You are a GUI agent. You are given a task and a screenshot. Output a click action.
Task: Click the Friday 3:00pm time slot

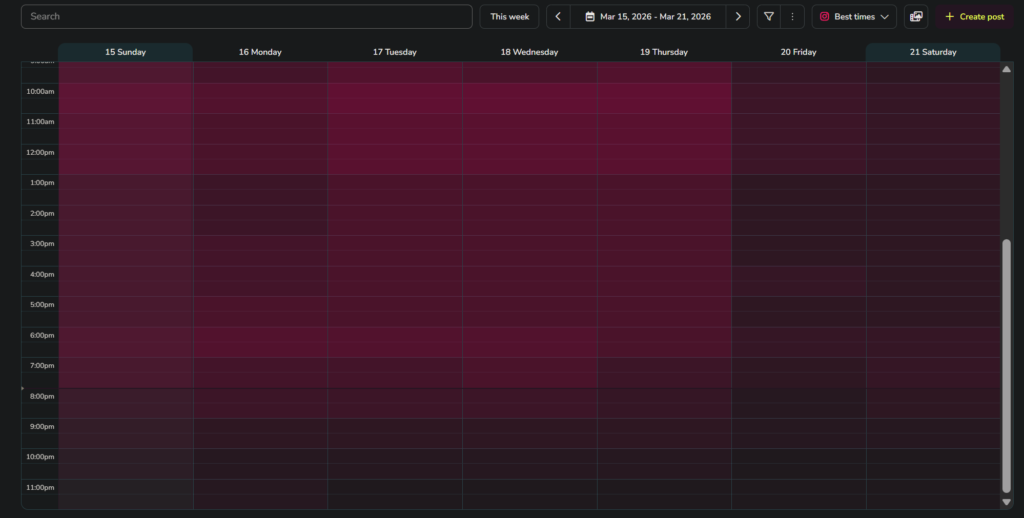tap(798, 251)
